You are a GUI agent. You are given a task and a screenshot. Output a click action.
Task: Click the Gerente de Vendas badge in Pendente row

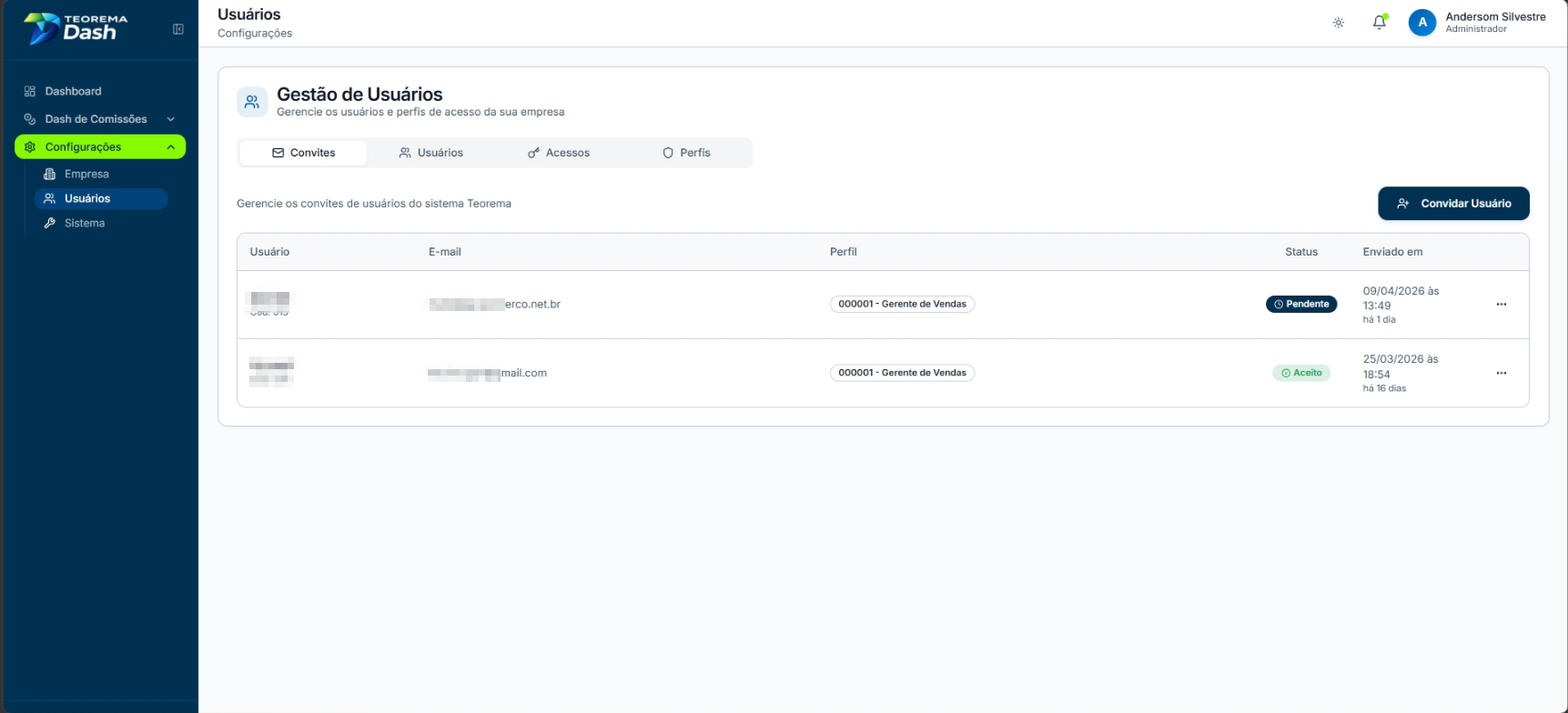[x=902, y=304]
